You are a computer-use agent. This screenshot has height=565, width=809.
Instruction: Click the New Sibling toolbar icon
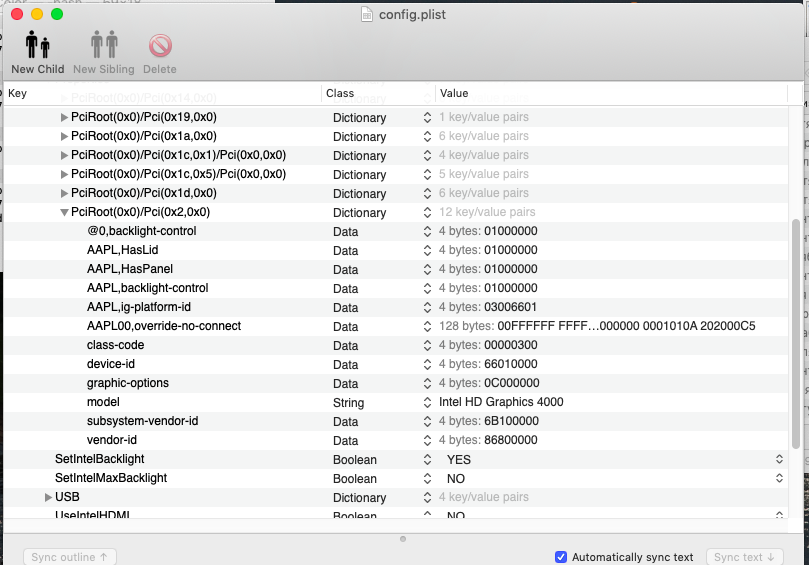[104, 44]
